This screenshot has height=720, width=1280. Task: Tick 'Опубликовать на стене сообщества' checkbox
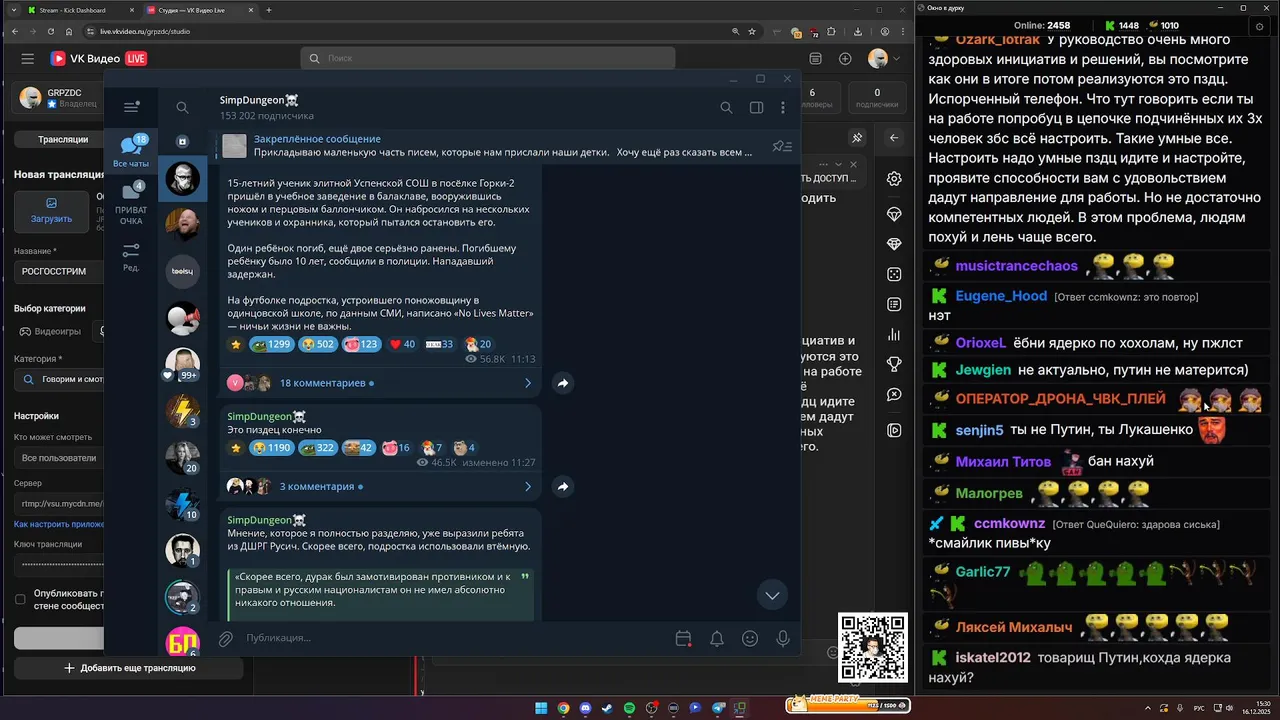(x=20, y=599)
